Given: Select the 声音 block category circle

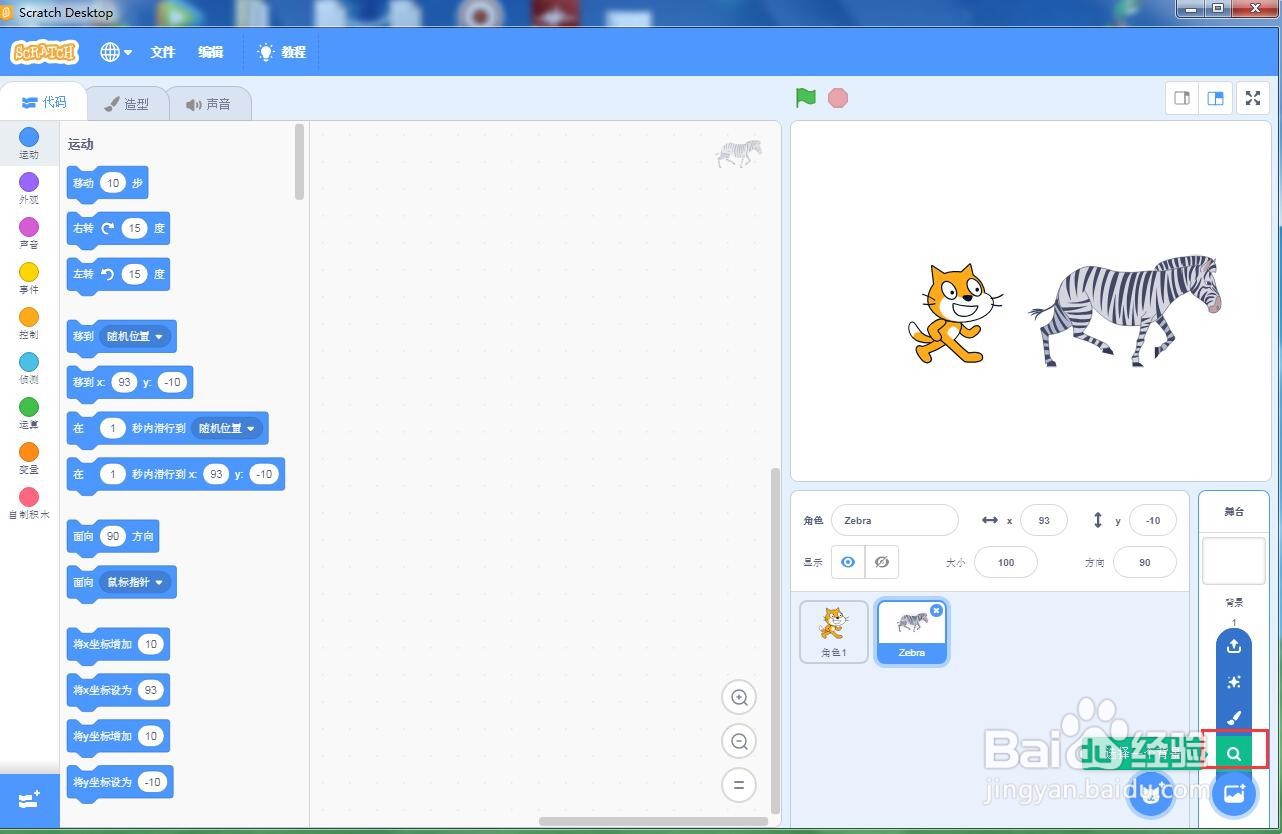Looking at the screenshot, I should tap(29, 227).
